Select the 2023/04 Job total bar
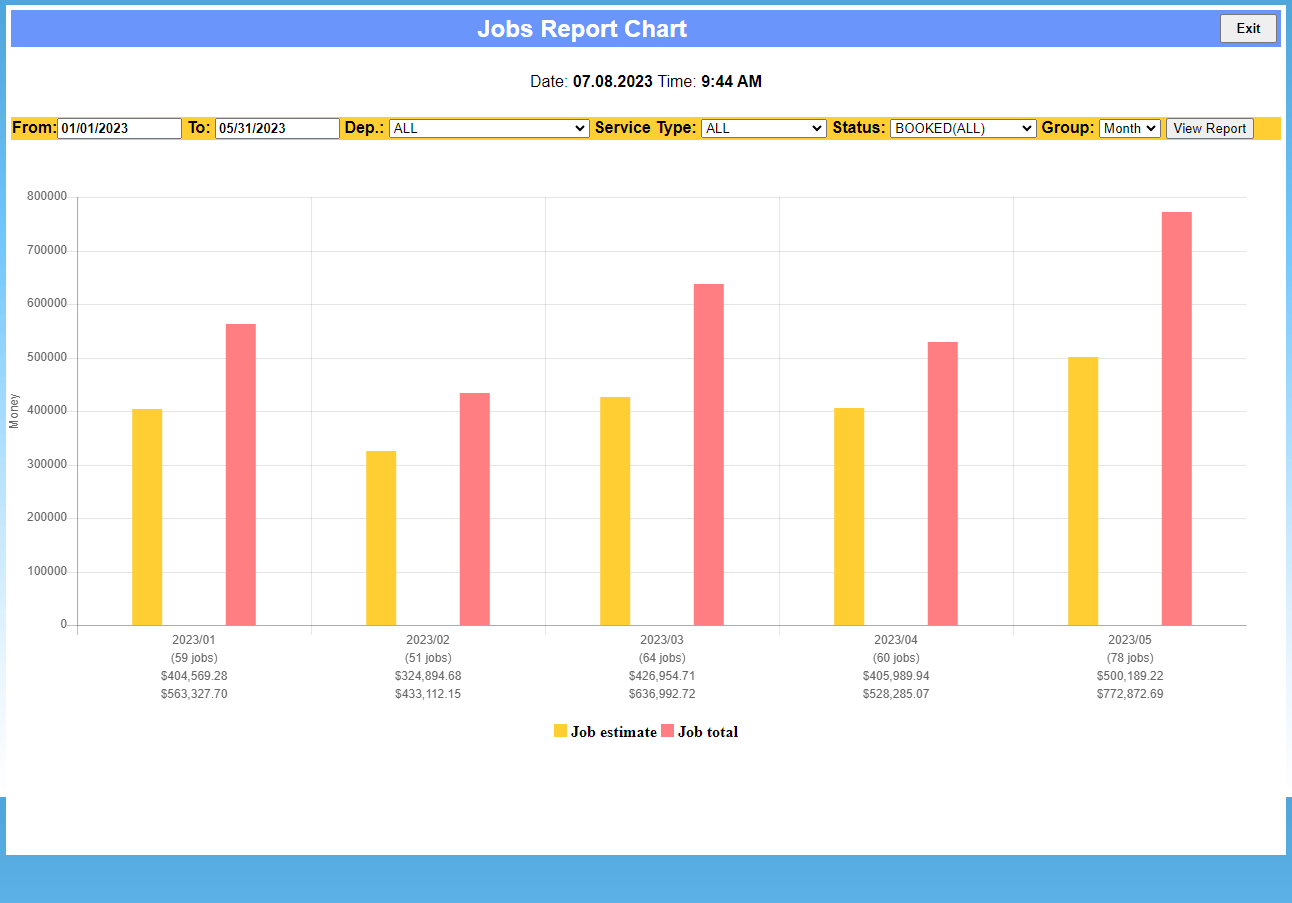Image resolution: width=1292 pixels, height=903 pixels. 943,484
